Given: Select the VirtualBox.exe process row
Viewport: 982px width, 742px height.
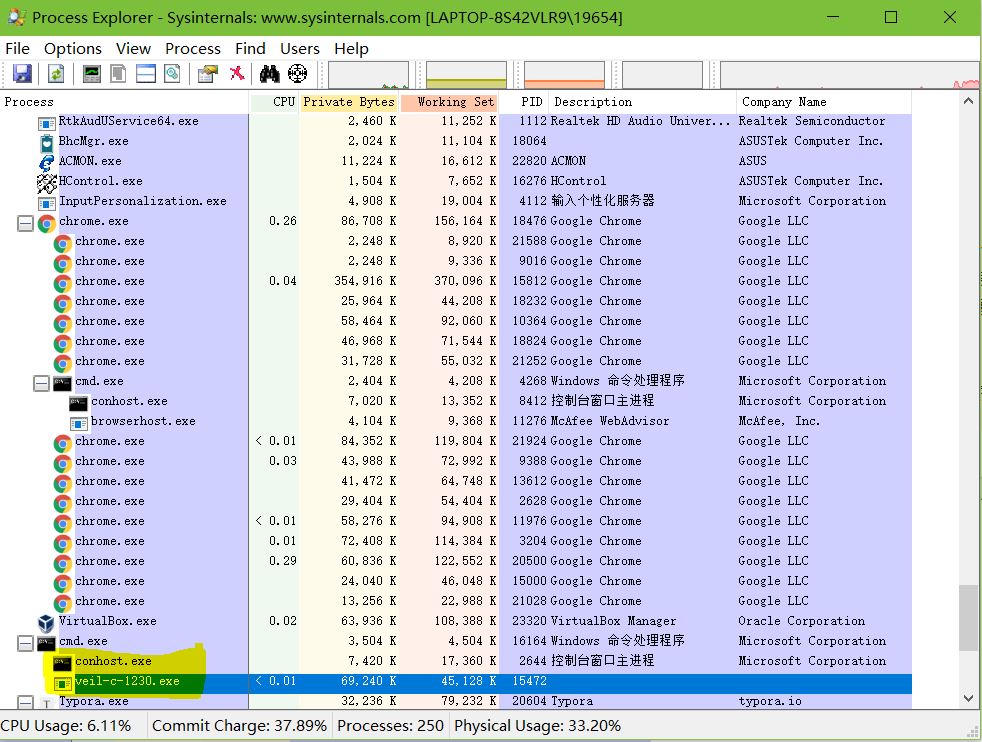Looking at the screenshot, I should pyautogui.click(x=456, y=621).
